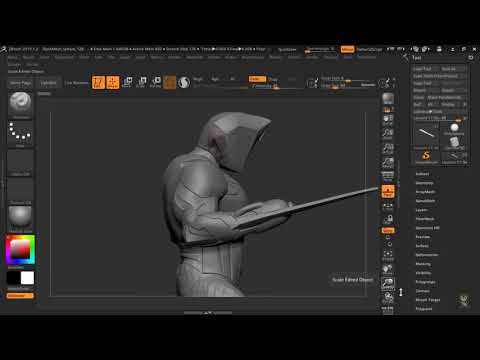Click the BPR render icon
Viewport: 480px width, 360px height.
[x=388, y=99]
